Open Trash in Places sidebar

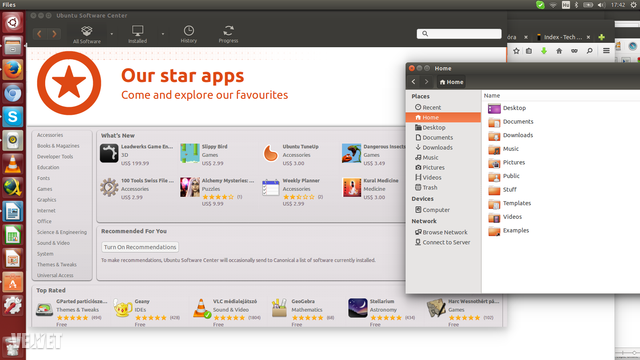[443, 187]
